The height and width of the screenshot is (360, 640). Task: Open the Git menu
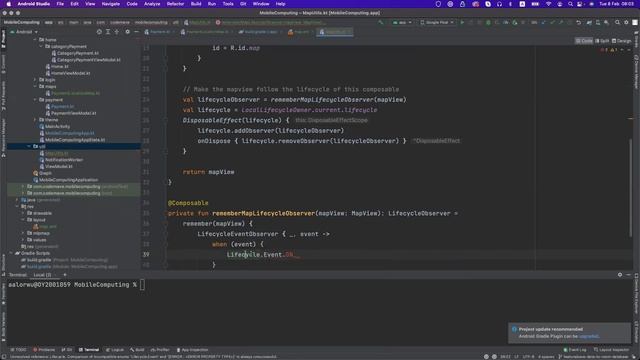(x=243, y=4)
